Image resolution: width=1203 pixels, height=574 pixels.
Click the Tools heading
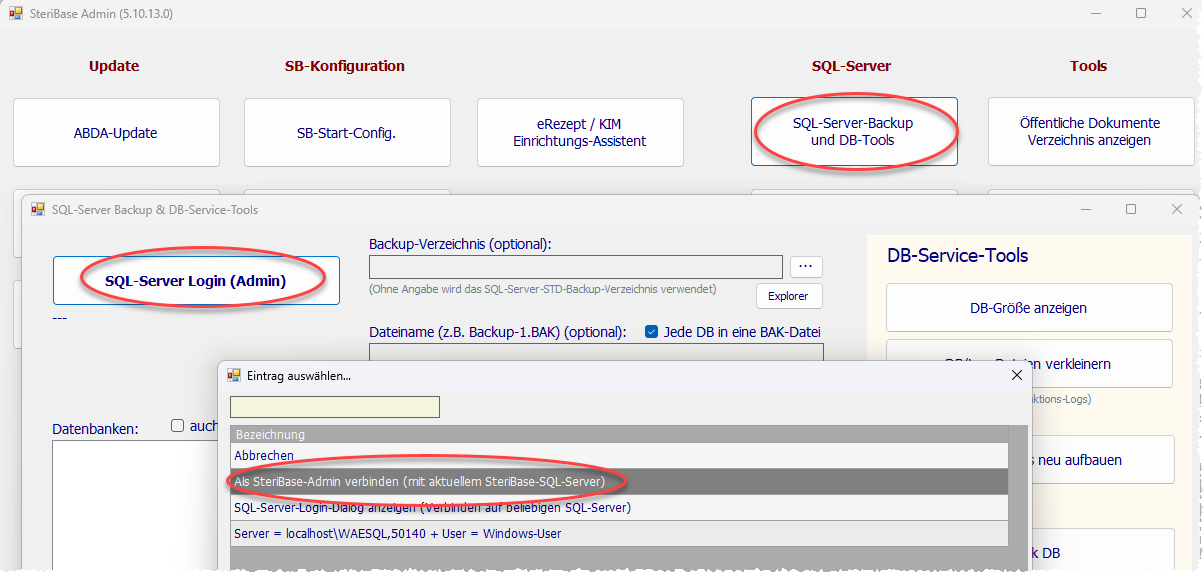tap(1088, 66)
